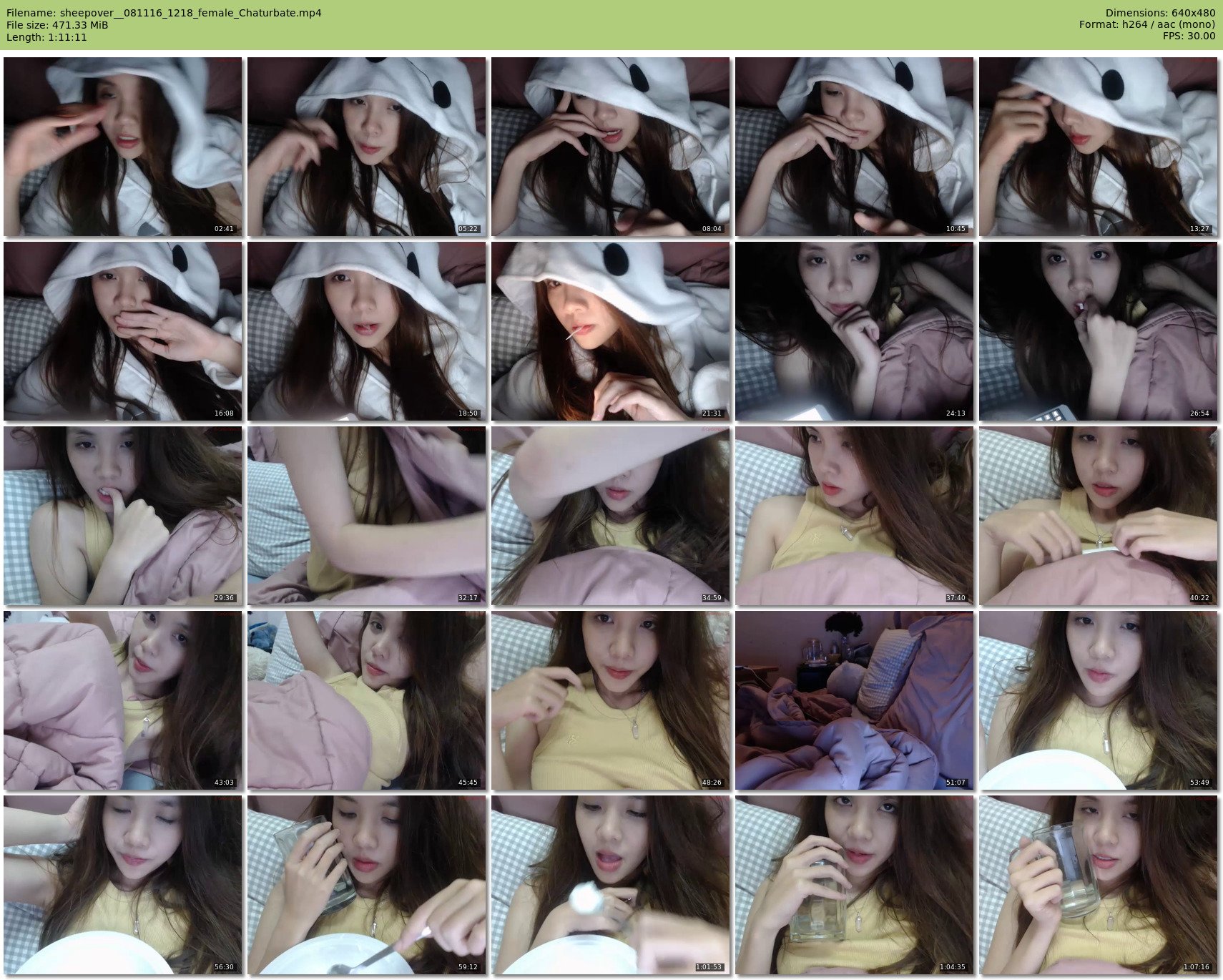Open the last thumbnail at 1:07:16
The width and height of the screenshot is (1223, 980).
[1098, 885]
